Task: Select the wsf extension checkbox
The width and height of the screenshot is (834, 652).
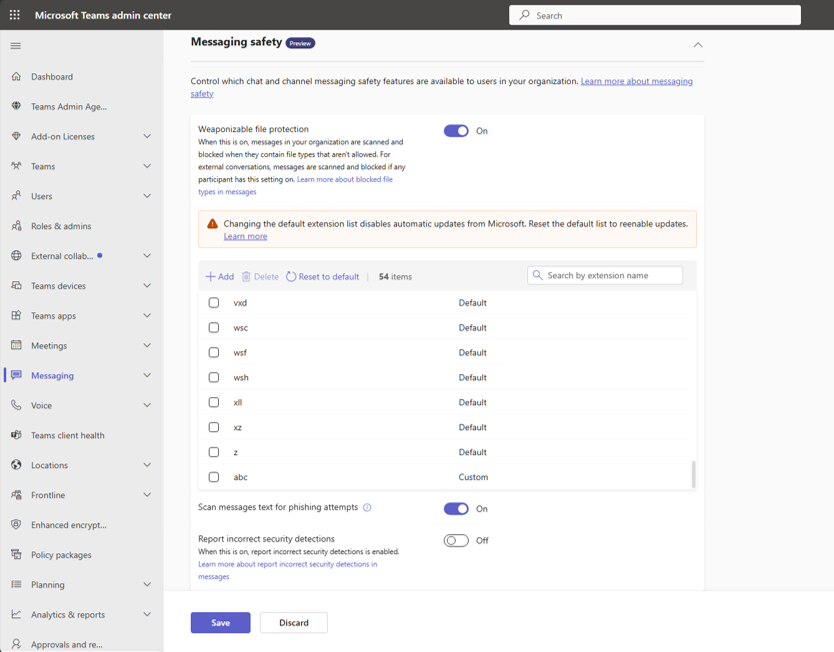Action: pyautogui.click(x=214, y=353)
